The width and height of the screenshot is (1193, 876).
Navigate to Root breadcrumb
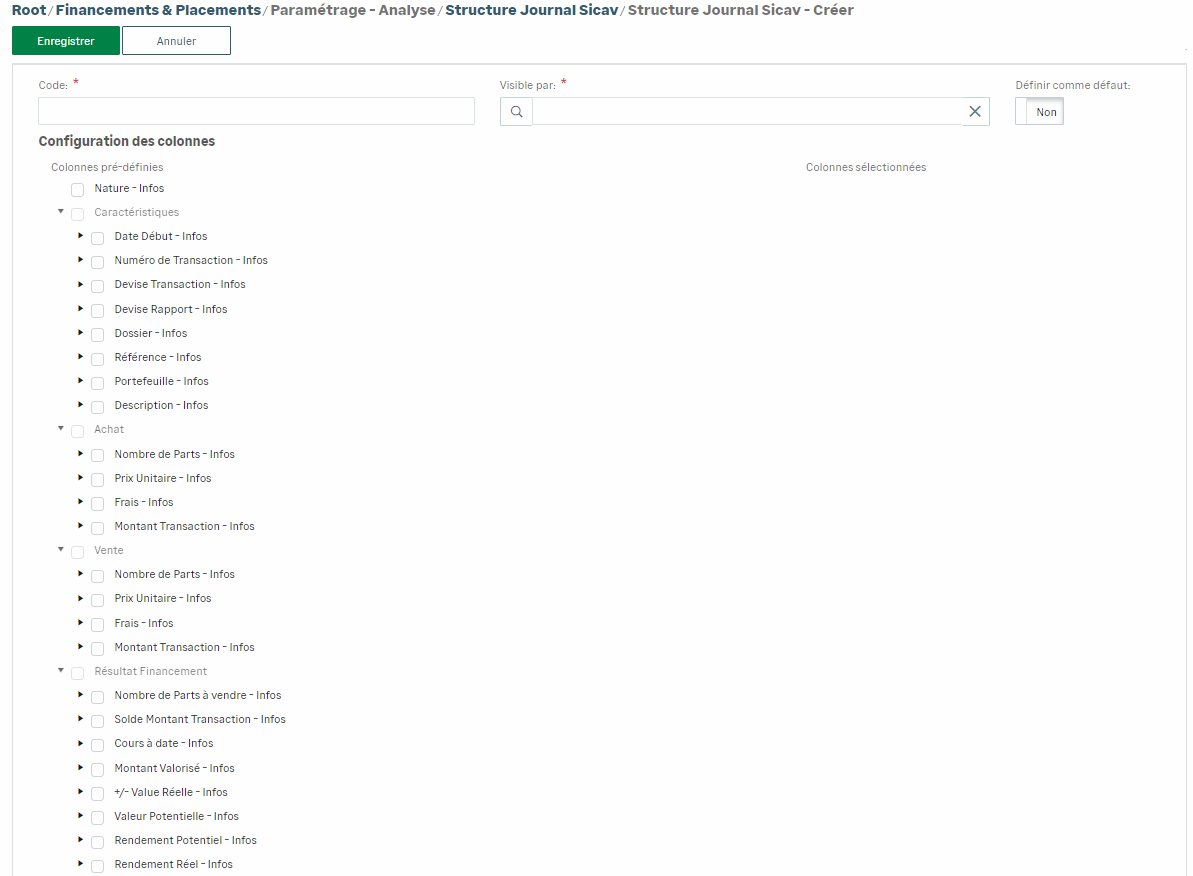[x=29, y=10]
